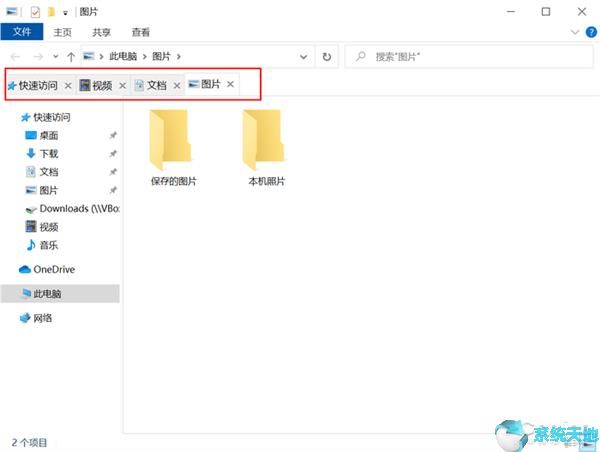Expand the ribbon with the chevron
The height and width of the screenshot is (452, 600).
click(x=575, y=32)
